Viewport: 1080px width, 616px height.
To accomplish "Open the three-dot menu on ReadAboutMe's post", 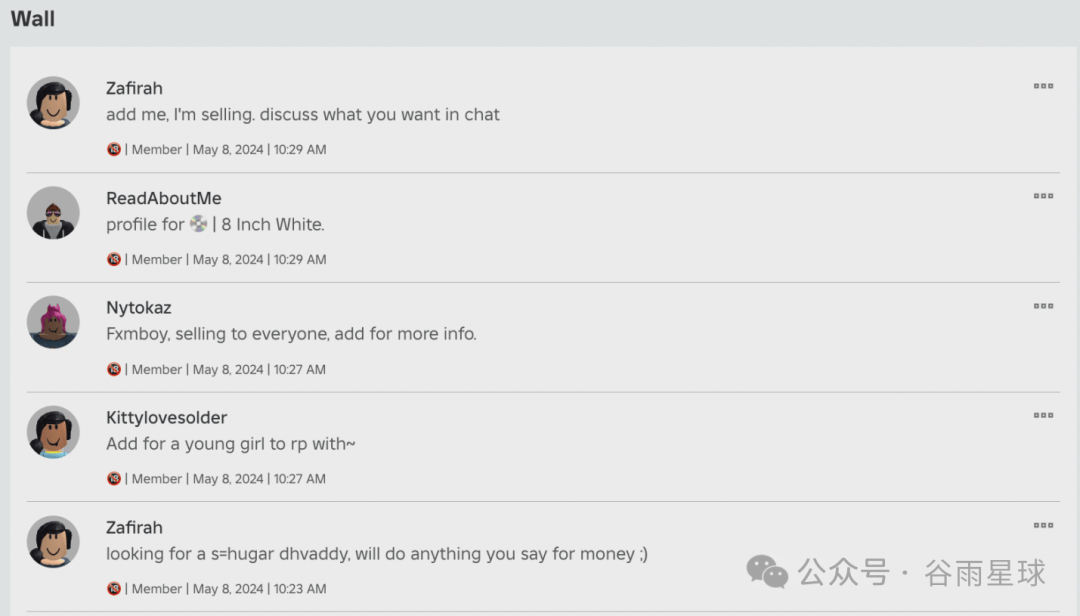I will 1043,196.
